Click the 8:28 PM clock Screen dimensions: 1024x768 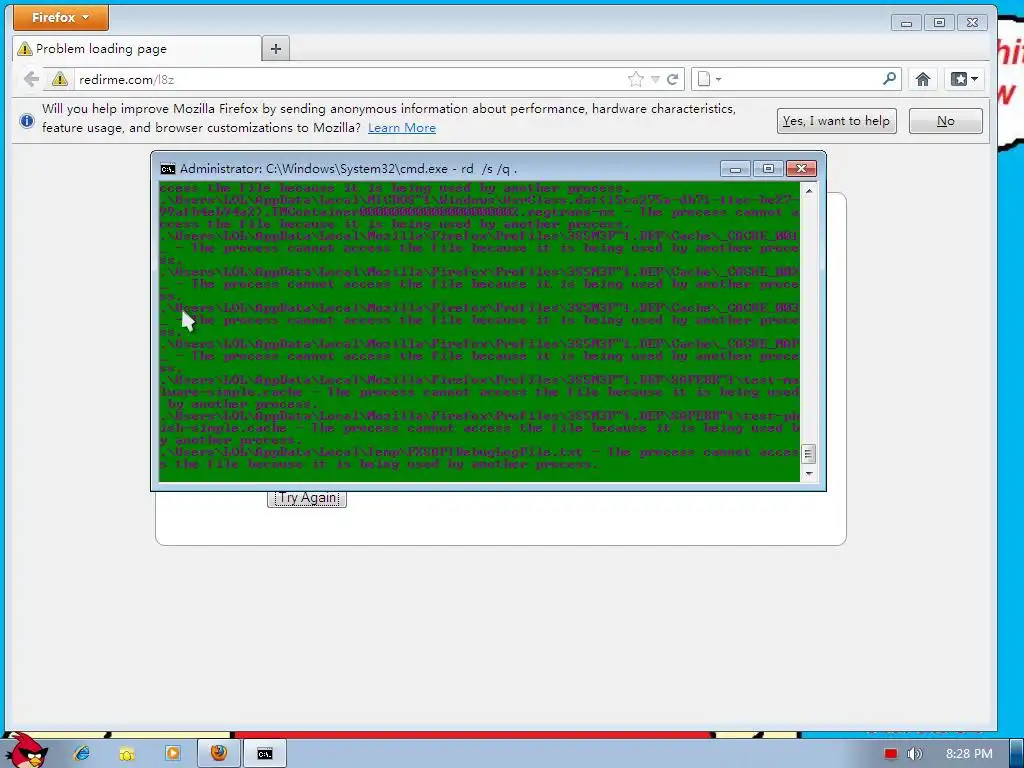point(969,754)
